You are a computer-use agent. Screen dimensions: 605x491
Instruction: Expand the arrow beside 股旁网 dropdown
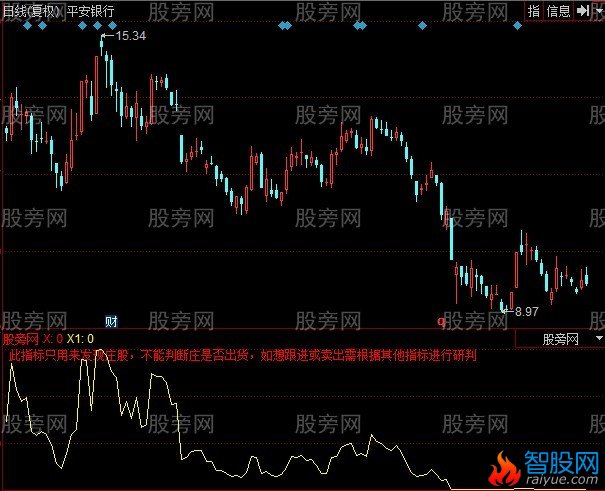point(599,338)
